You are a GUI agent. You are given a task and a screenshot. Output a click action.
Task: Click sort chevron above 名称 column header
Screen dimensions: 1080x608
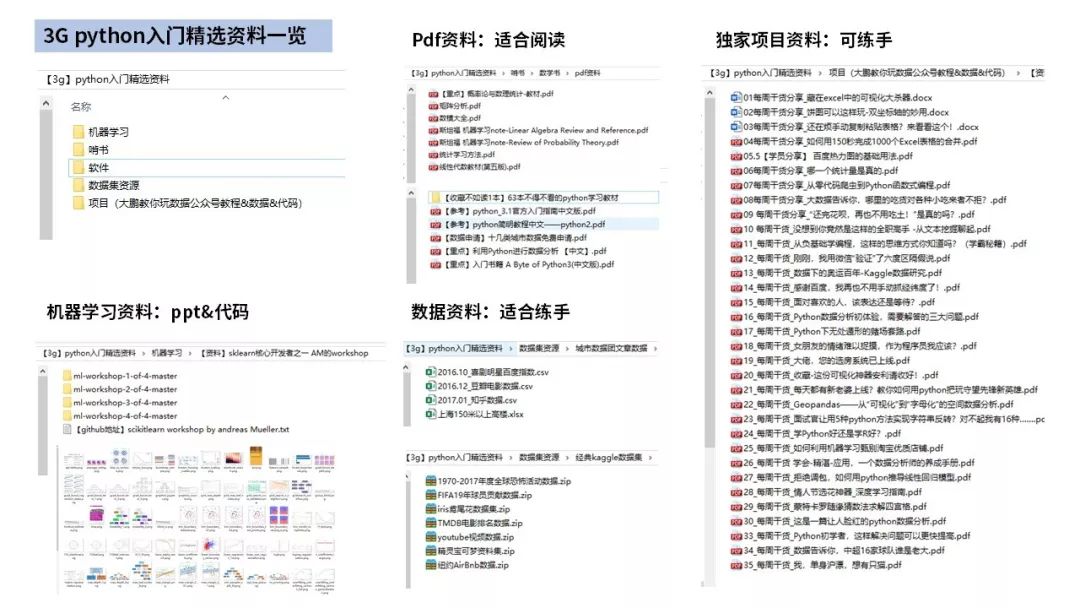[225, 98]
